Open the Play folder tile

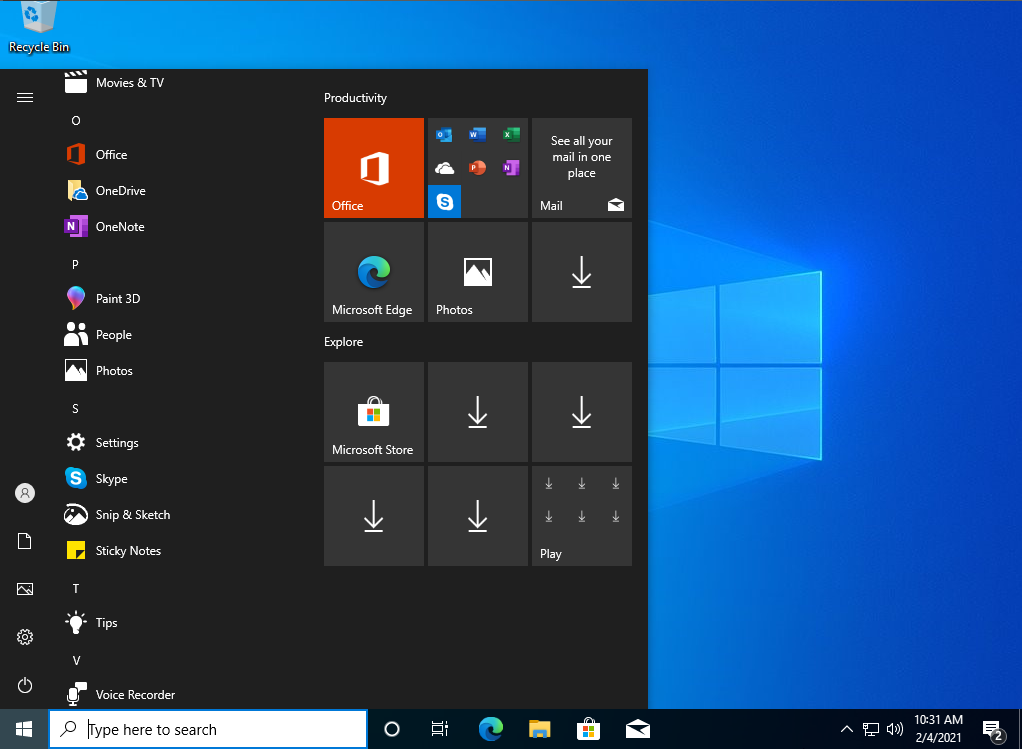tap(581, 516)
